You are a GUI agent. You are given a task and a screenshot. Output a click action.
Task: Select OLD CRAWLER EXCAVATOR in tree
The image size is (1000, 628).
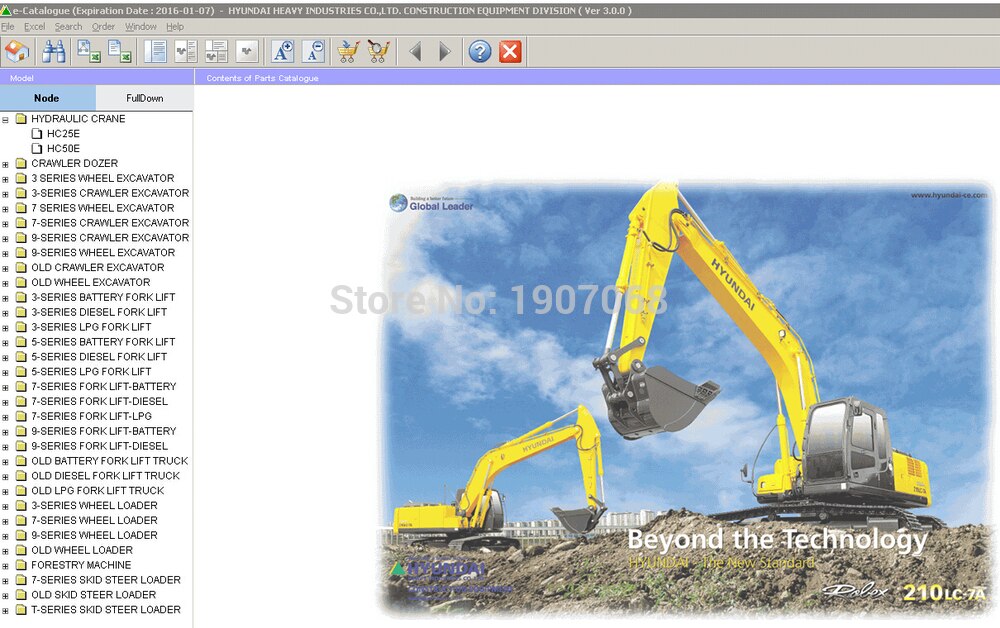[x=98, y=267]
